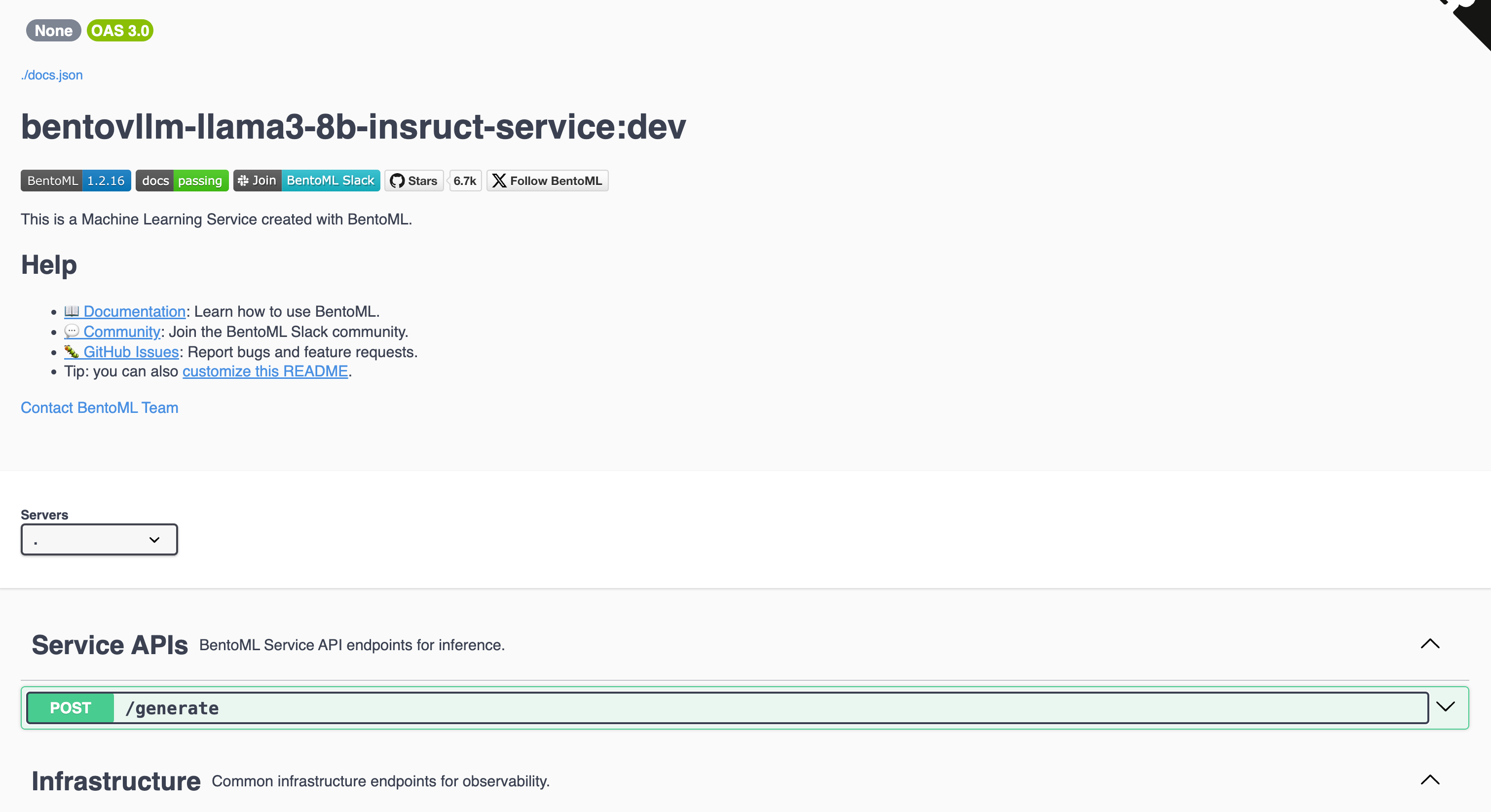Click the None version badge
This screenshot has width=1491, height=812.
click(53, 31)
